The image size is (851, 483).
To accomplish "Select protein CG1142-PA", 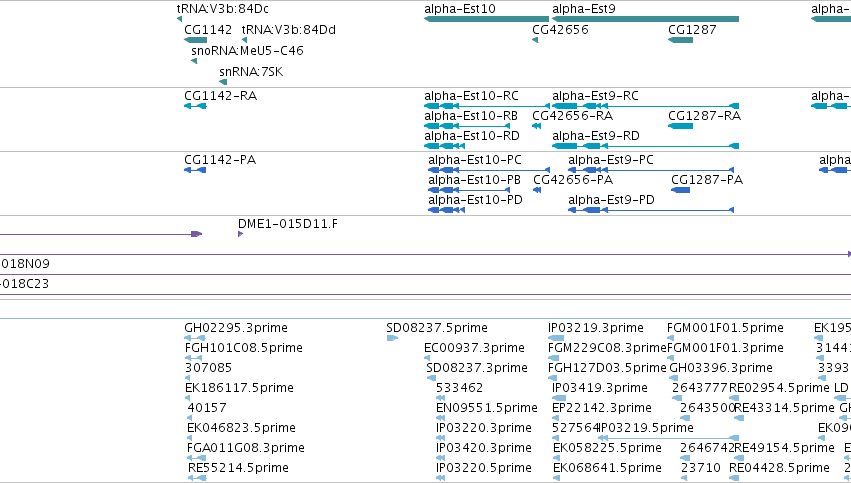I will point(195,170).
